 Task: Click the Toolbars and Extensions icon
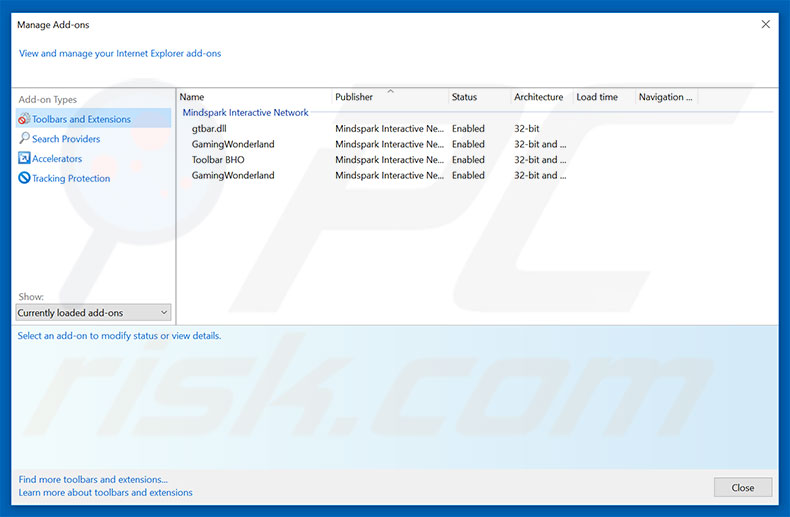24,119
